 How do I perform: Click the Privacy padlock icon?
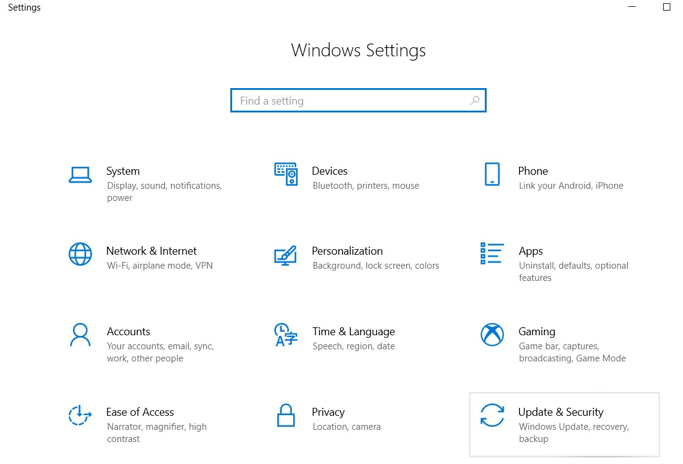coord(286,415)
